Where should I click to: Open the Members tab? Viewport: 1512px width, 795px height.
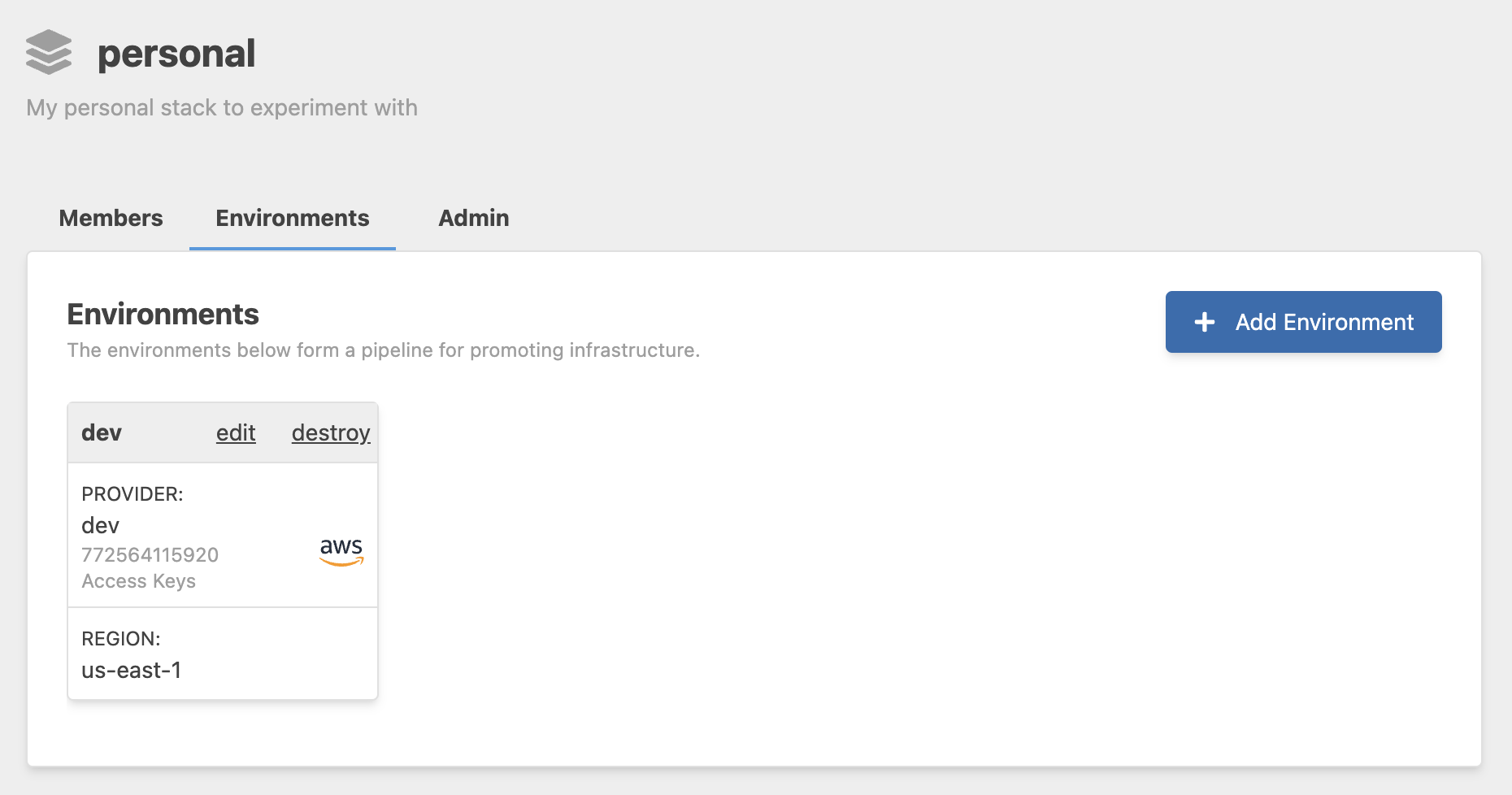[x=111, y=218]
